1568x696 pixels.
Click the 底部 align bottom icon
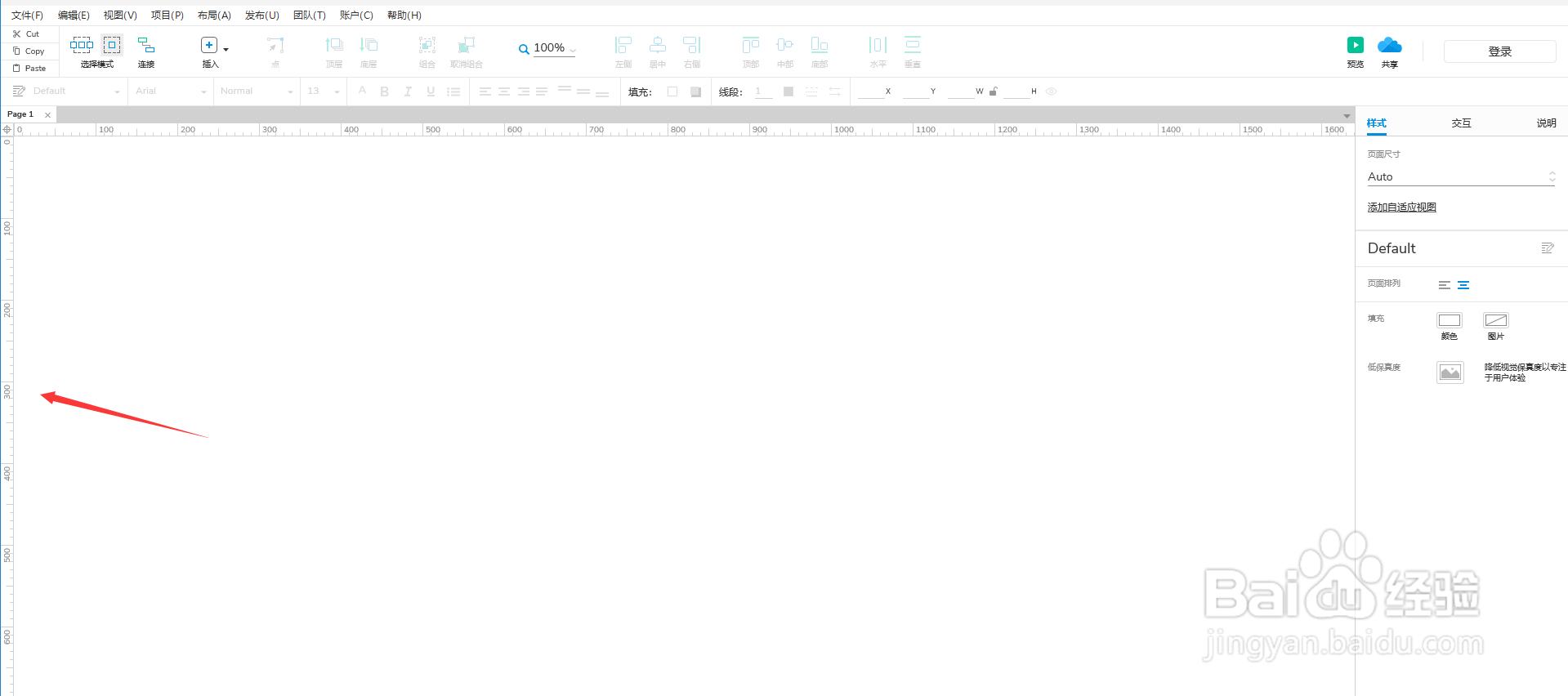click(820, 45)
